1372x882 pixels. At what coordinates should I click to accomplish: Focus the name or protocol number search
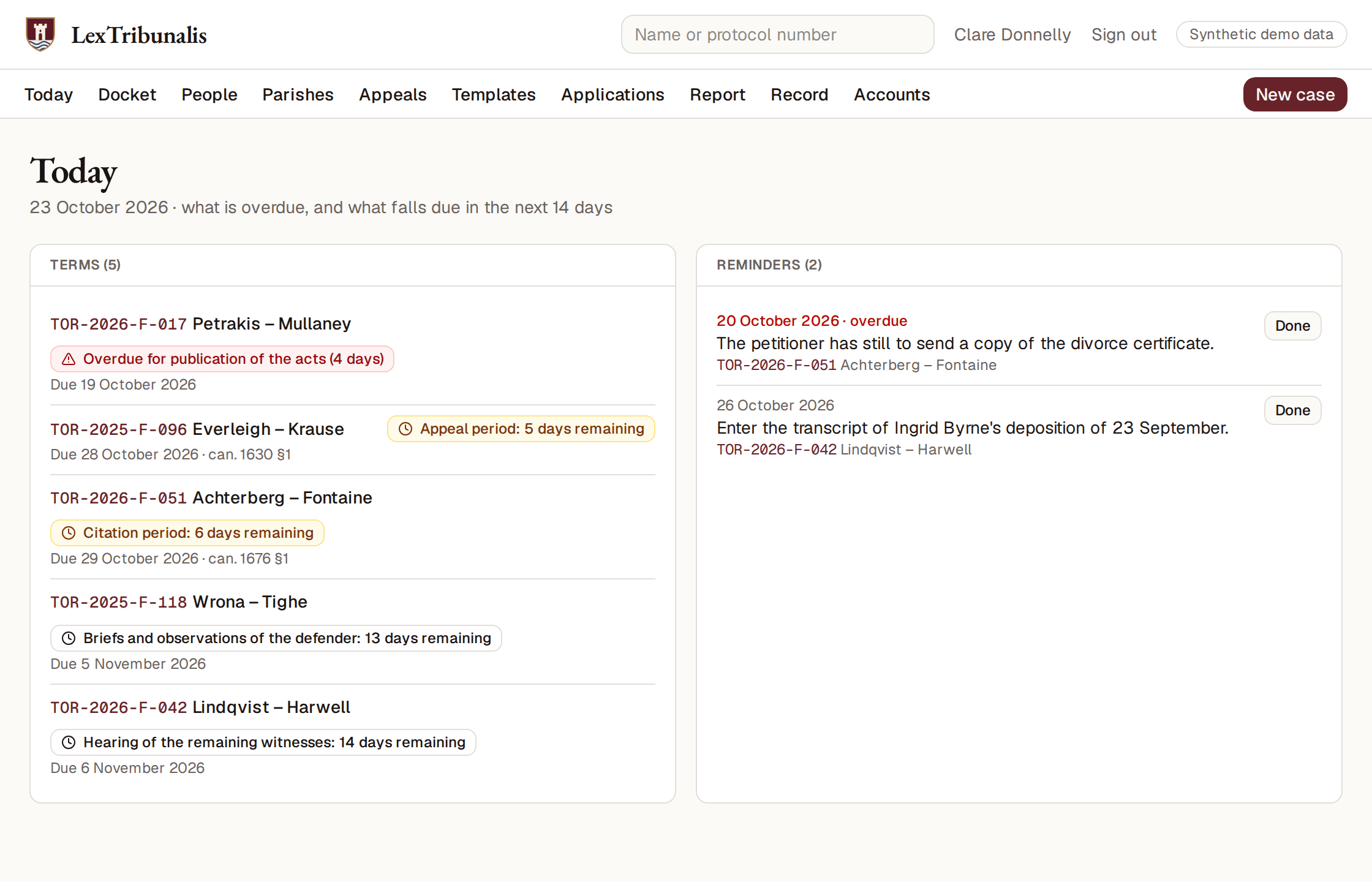tap(777, 34)
